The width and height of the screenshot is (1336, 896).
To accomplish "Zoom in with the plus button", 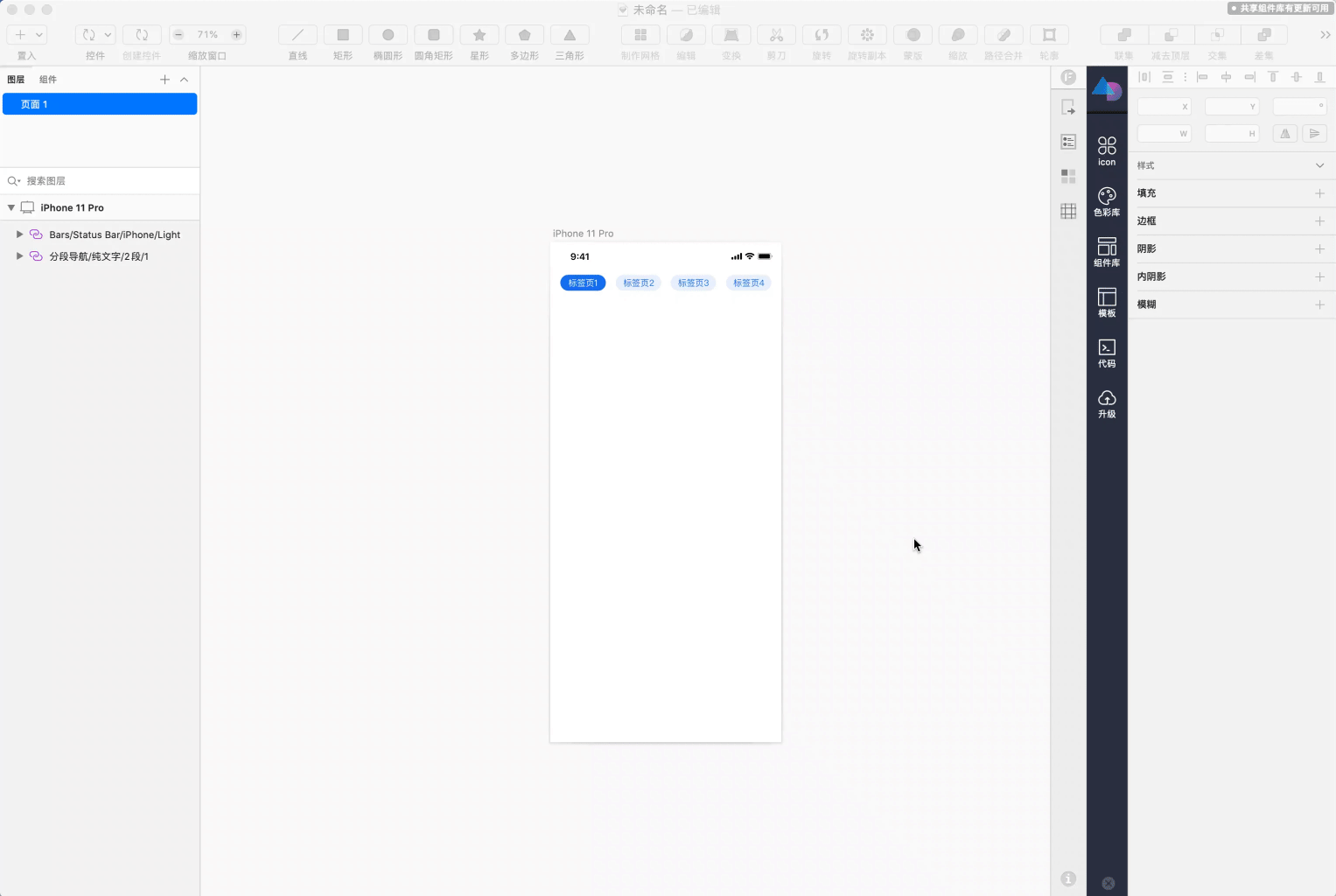I will [x=236, y=35].
